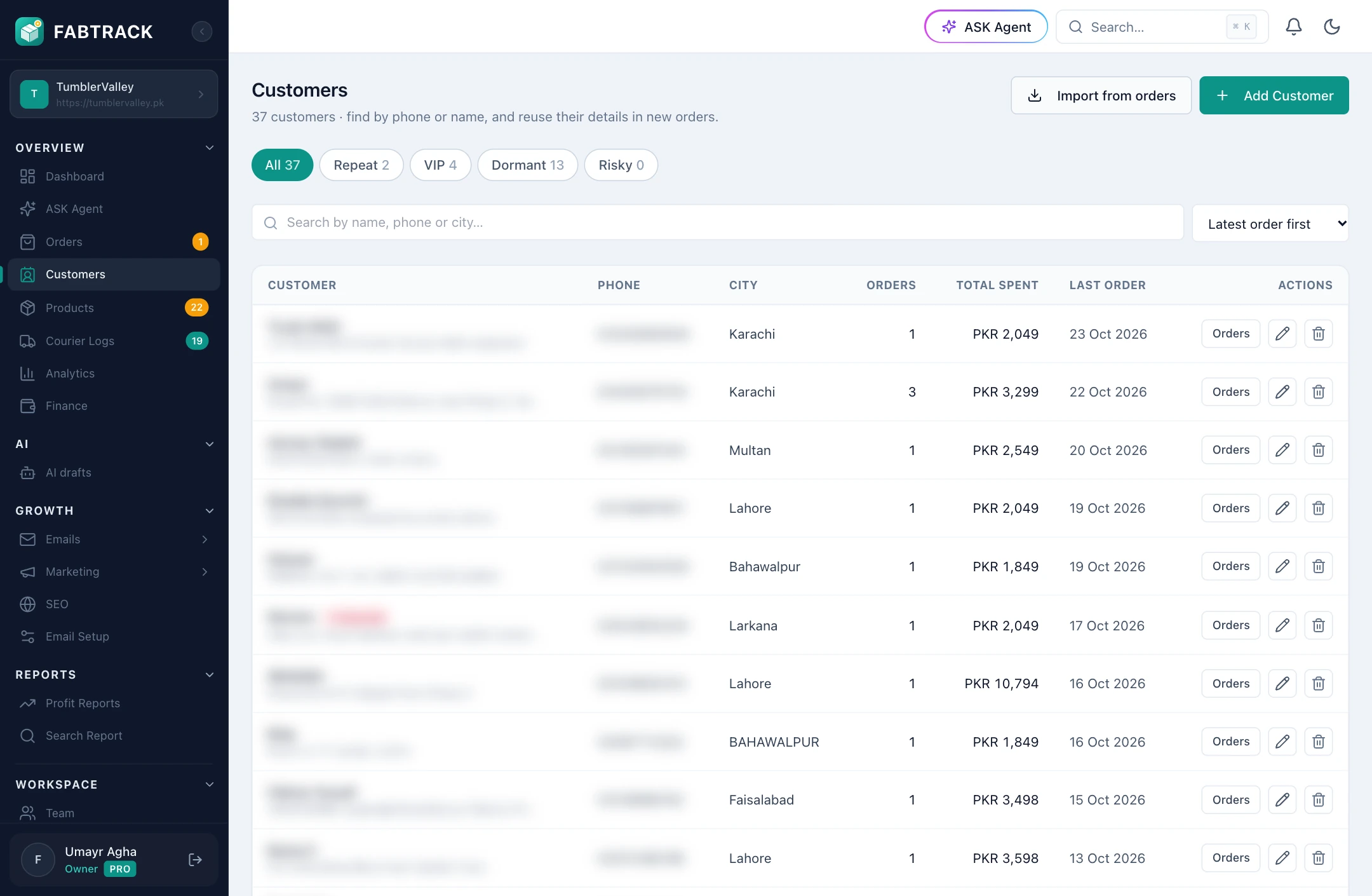Viewport: 1372px width, 896px height.
Task: Select the Repeat 2 filter
Action: coord(361,165)
